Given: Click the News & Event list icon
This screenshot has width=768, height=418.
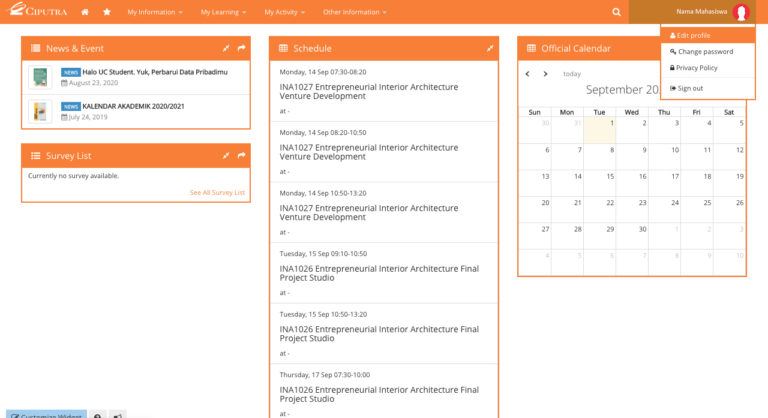Looking at the screenshot, I should click(35, 48).
